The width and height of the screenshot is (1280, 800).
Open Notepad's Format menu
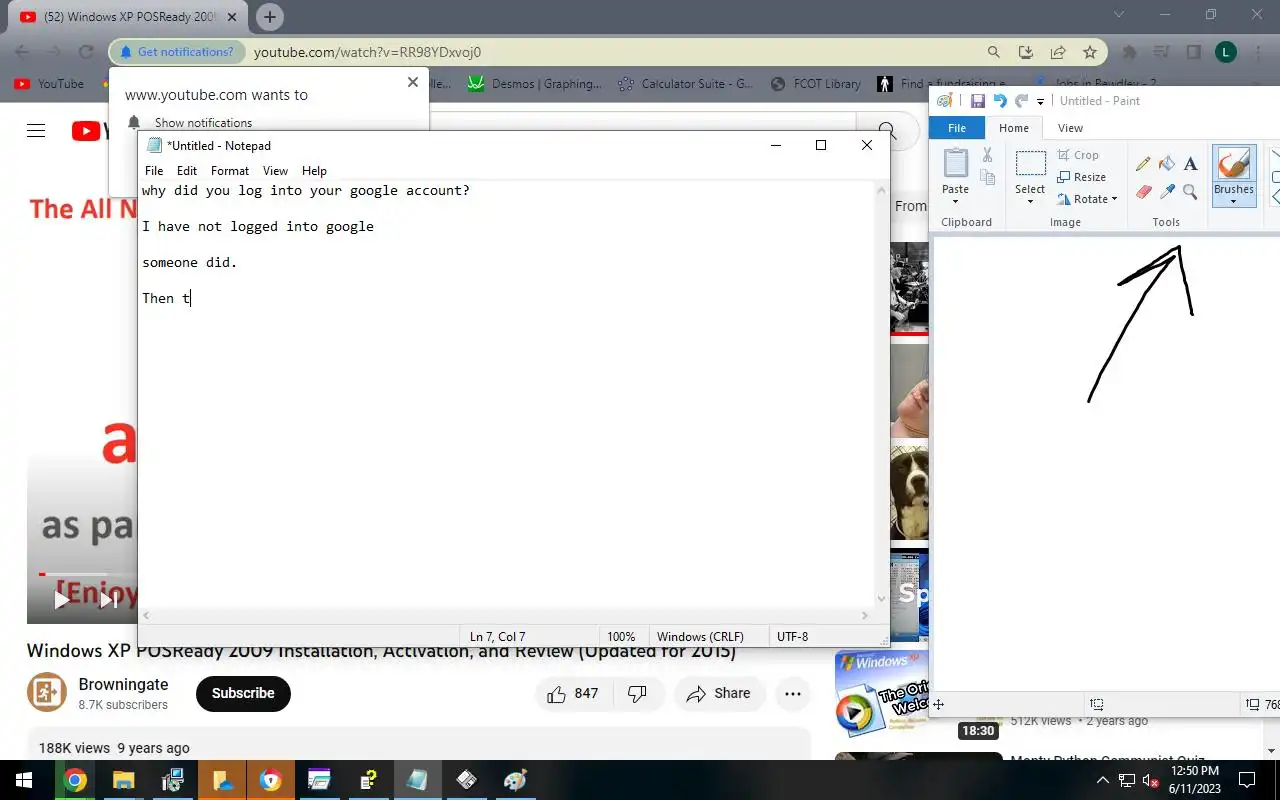click(x=230, y=171)
